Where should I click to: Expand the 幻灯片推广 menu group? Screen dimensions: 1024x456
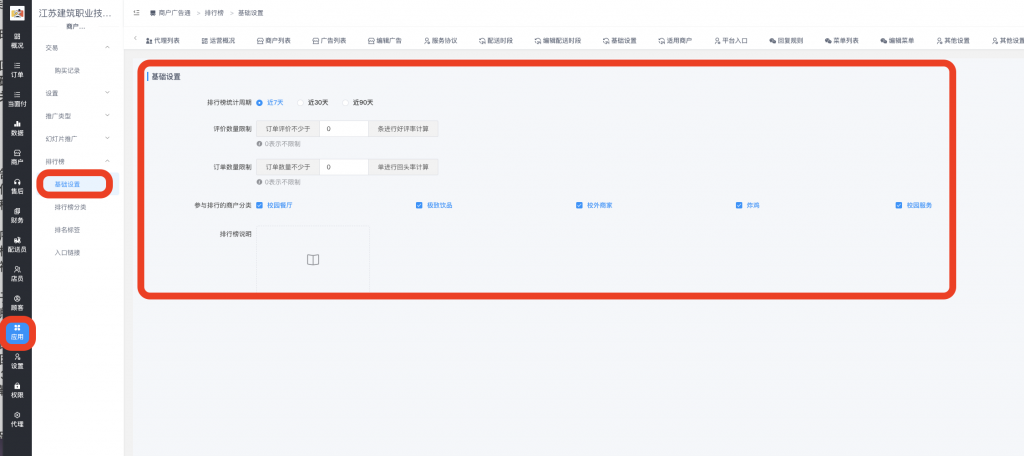(78, 138)
